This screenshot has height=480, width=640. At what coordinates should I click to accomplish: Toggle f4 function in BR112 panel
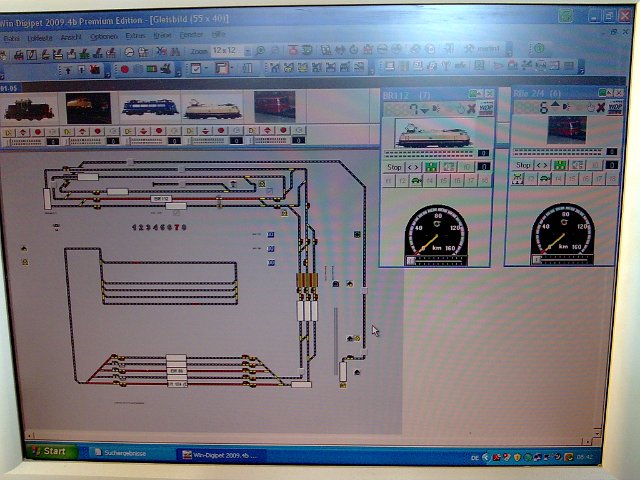coord(430,180)
